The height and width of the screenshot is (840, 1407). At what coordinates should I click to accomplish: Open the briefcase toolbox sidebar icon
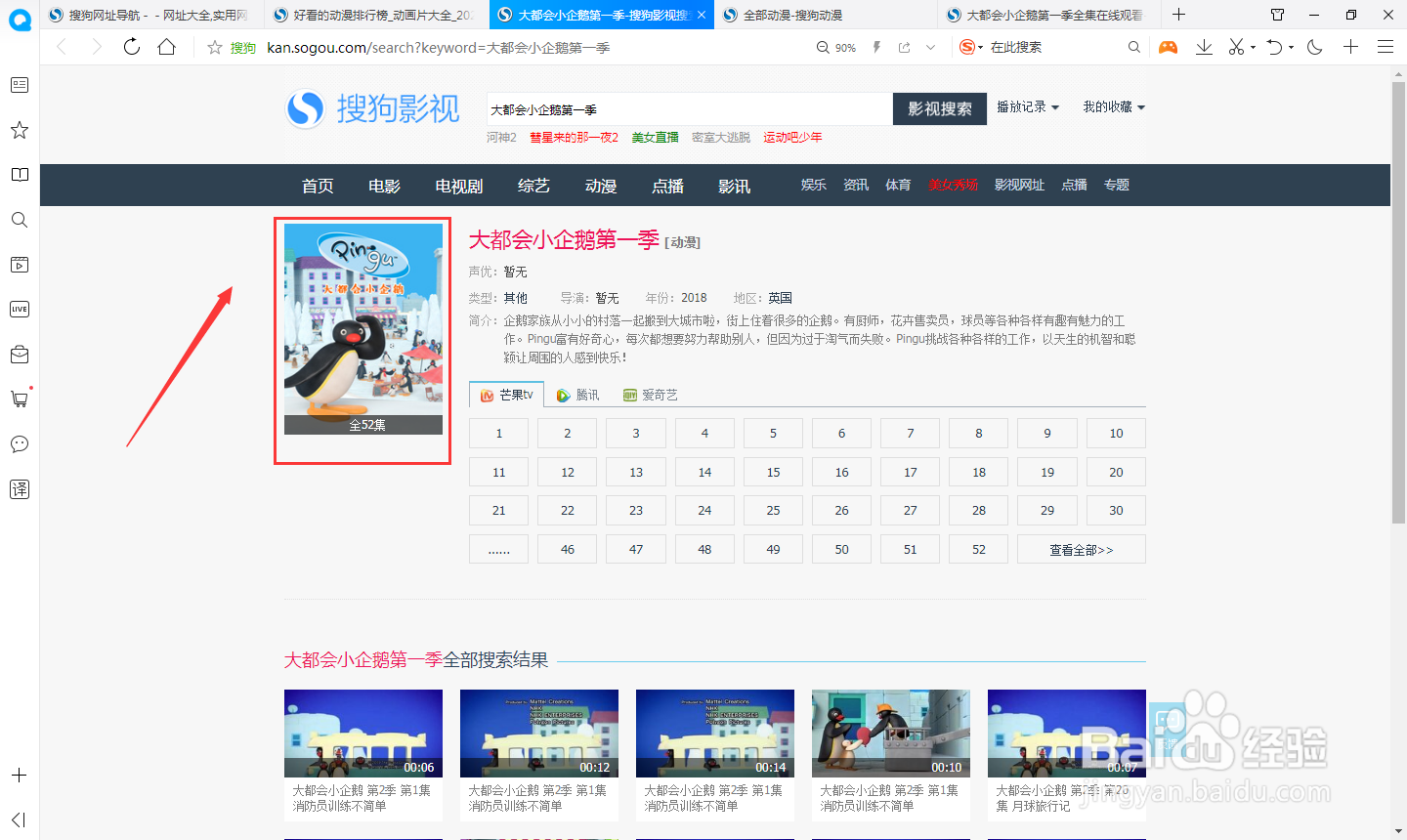pos(19,355)
